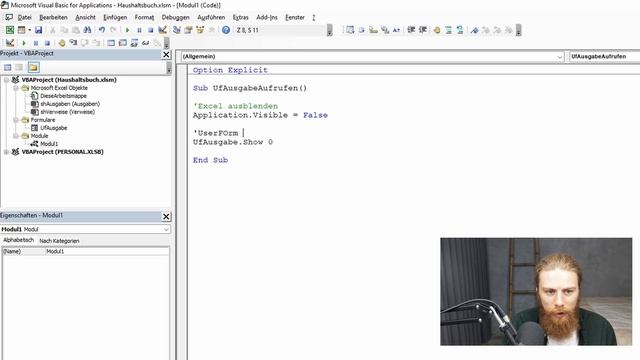Collapse VBAProject (Haushaltsbuch.xlsm) tree node
This screenshot has width=640, height=360.
tap(7, 80)
